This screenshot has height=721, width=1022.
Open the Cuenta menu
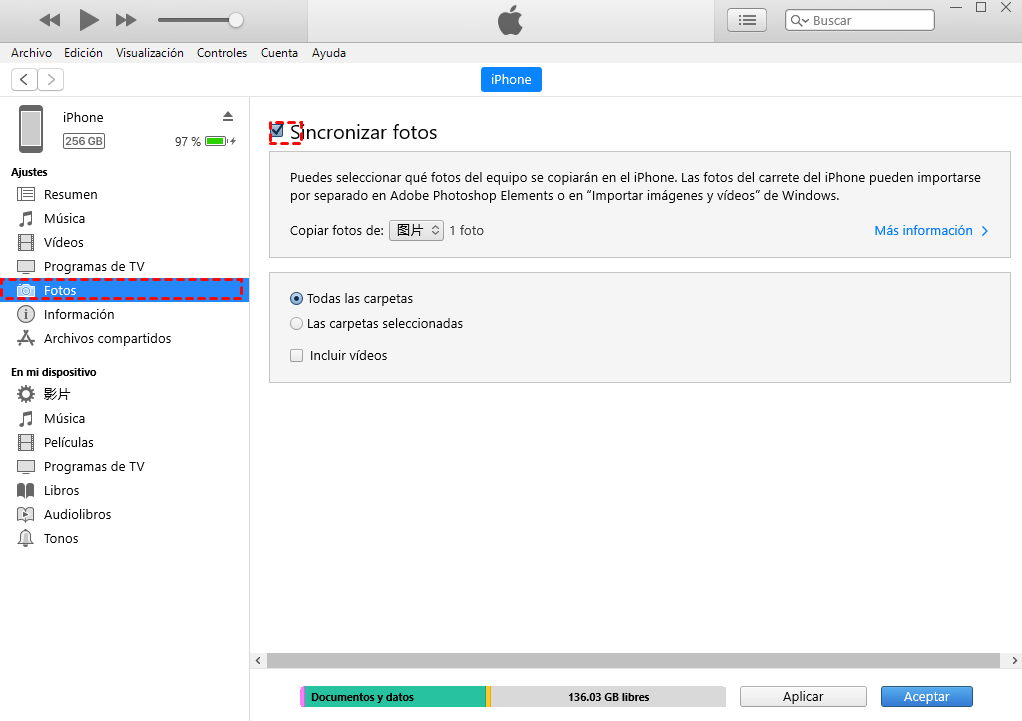tap(279, 53)
